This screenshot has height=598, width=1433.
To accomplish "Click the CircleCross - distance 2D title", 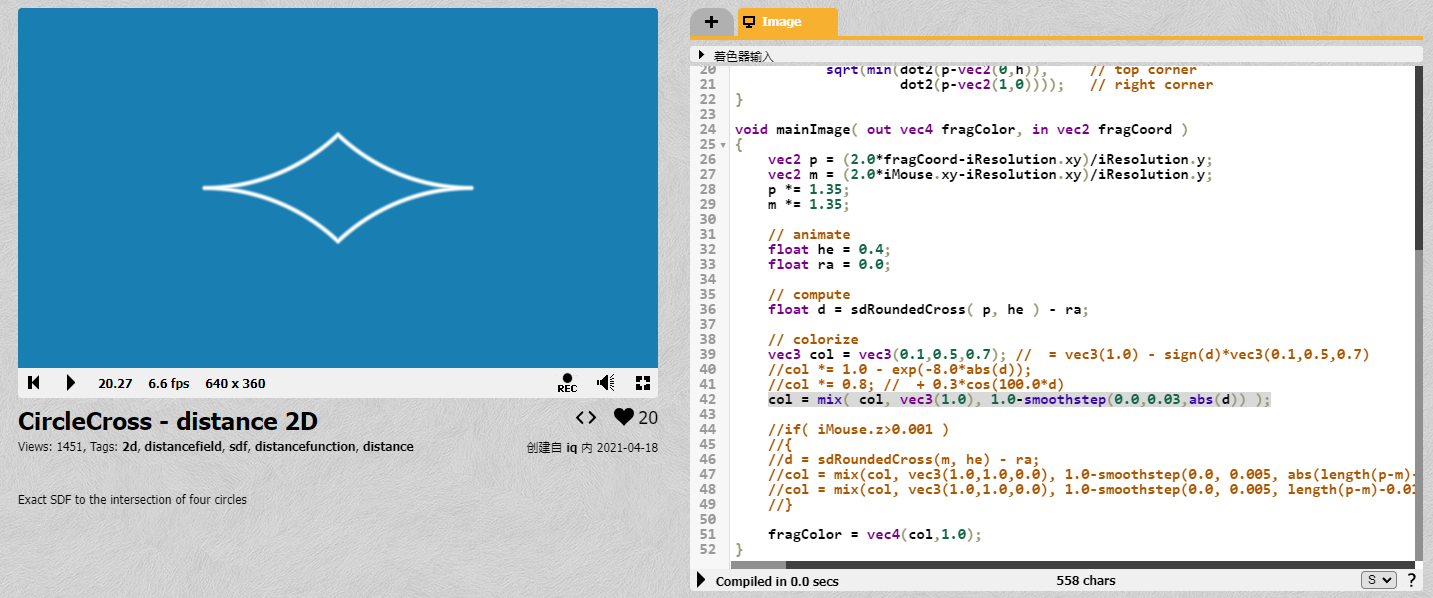I will (168, 421).
